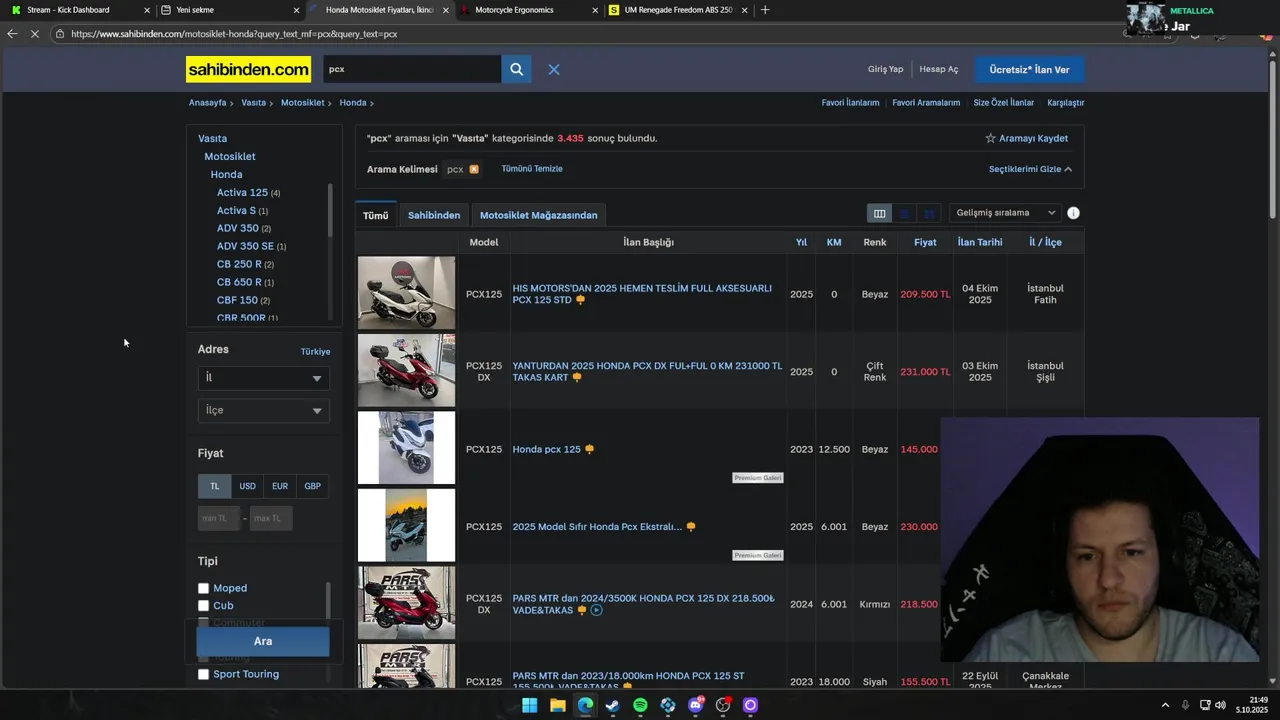Clear search with the blue X icon
The width and height of the screenshot is (1280, 720).
pyautogui.click(x=553, y=69)
